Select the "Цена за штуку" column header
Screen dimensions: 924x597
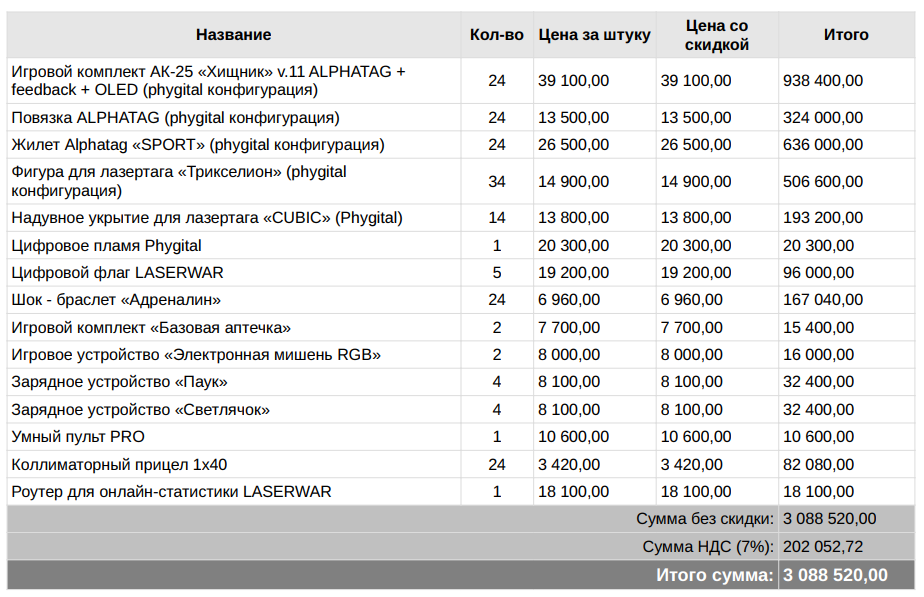[594, 35]
